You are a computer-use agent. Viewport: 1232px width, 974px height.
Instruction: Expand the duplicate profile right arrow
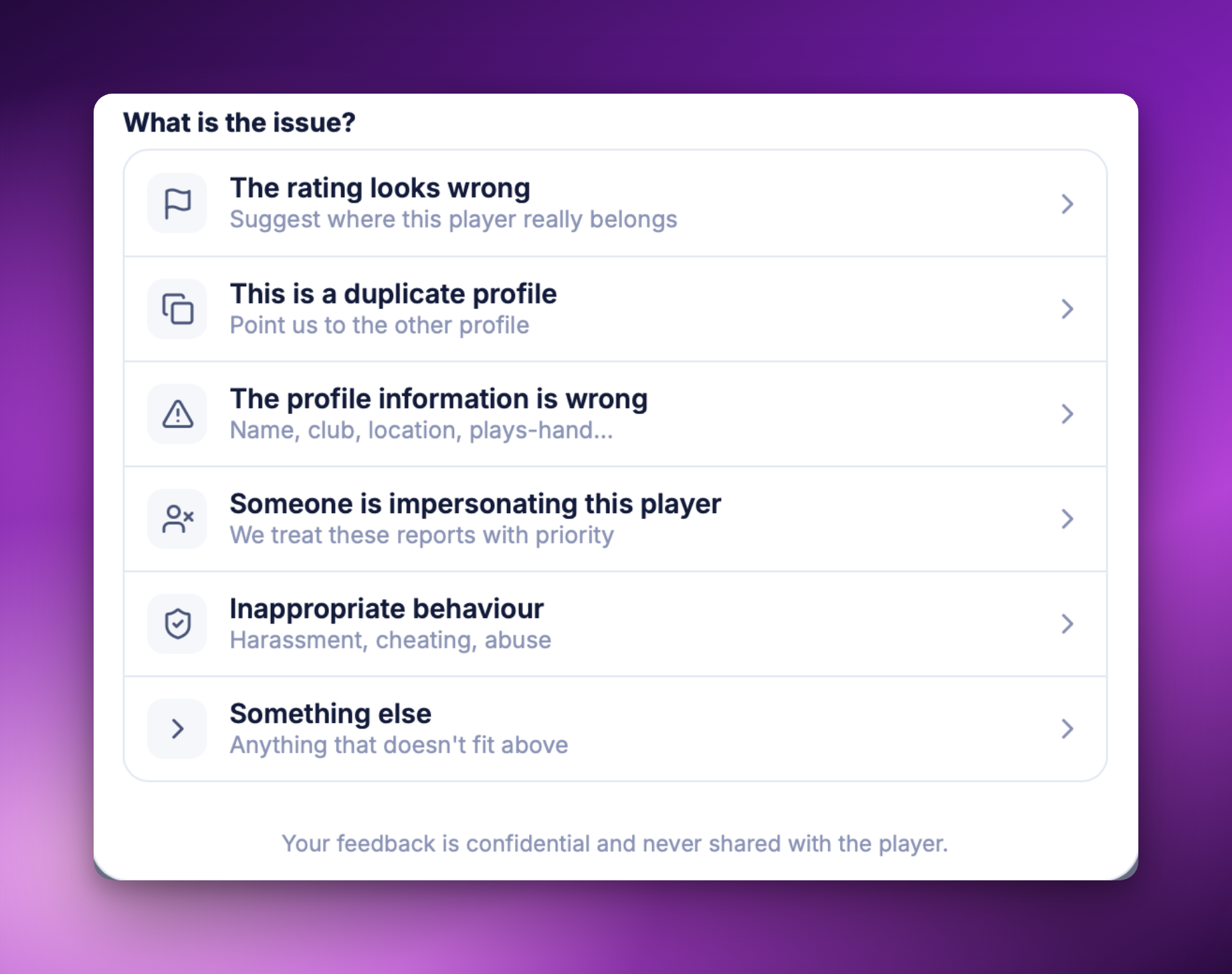[x=1067, y=308]
